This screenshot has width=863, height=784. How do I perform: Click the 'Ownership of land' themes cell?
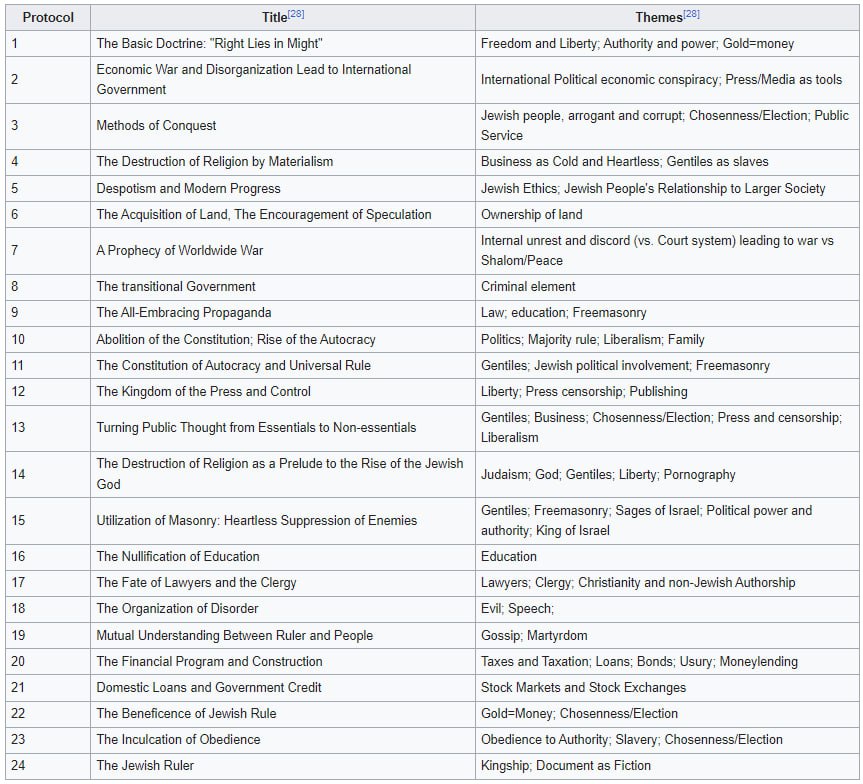click(x=667, y=215)
